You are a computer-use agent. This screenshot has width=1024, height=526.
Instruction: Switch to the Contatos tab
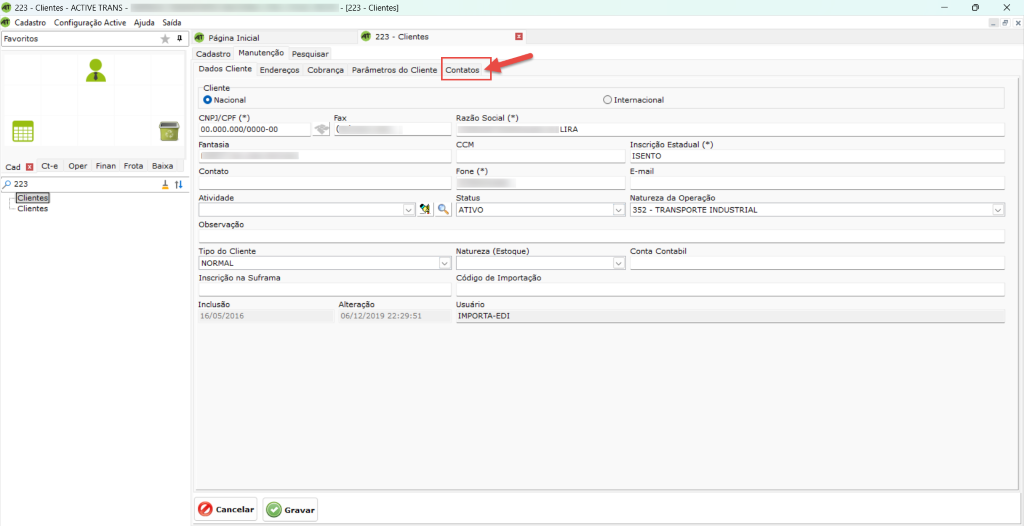(462, 70)
